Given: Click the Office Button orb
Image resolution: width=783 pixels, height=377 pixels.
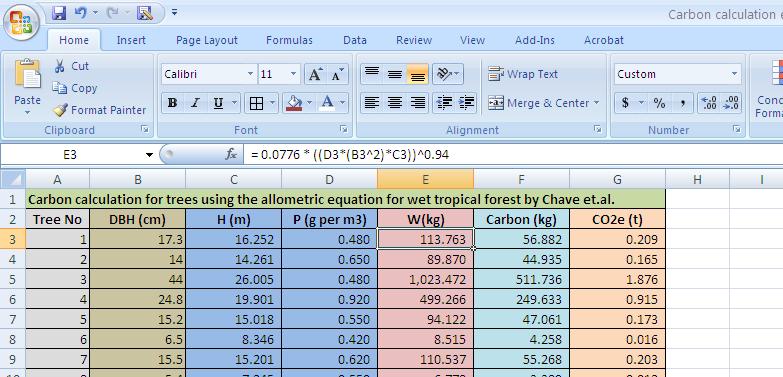Looking at the screenshot, I should (20, 22).
